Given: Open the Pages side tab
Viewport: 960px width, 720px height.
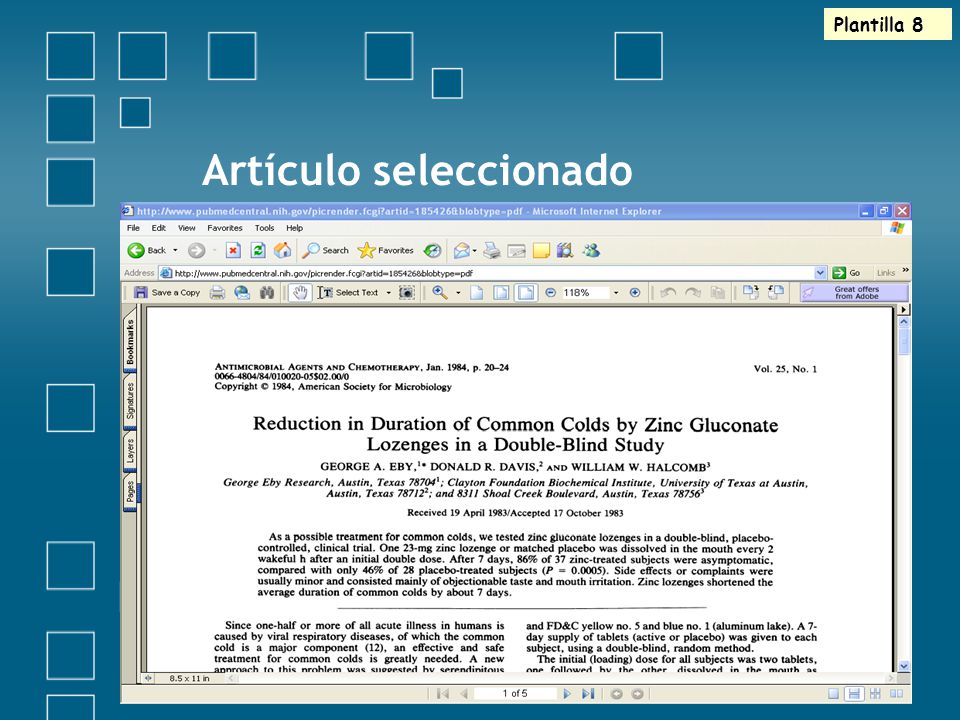Looking at the screenshot, I should (130, 492).
